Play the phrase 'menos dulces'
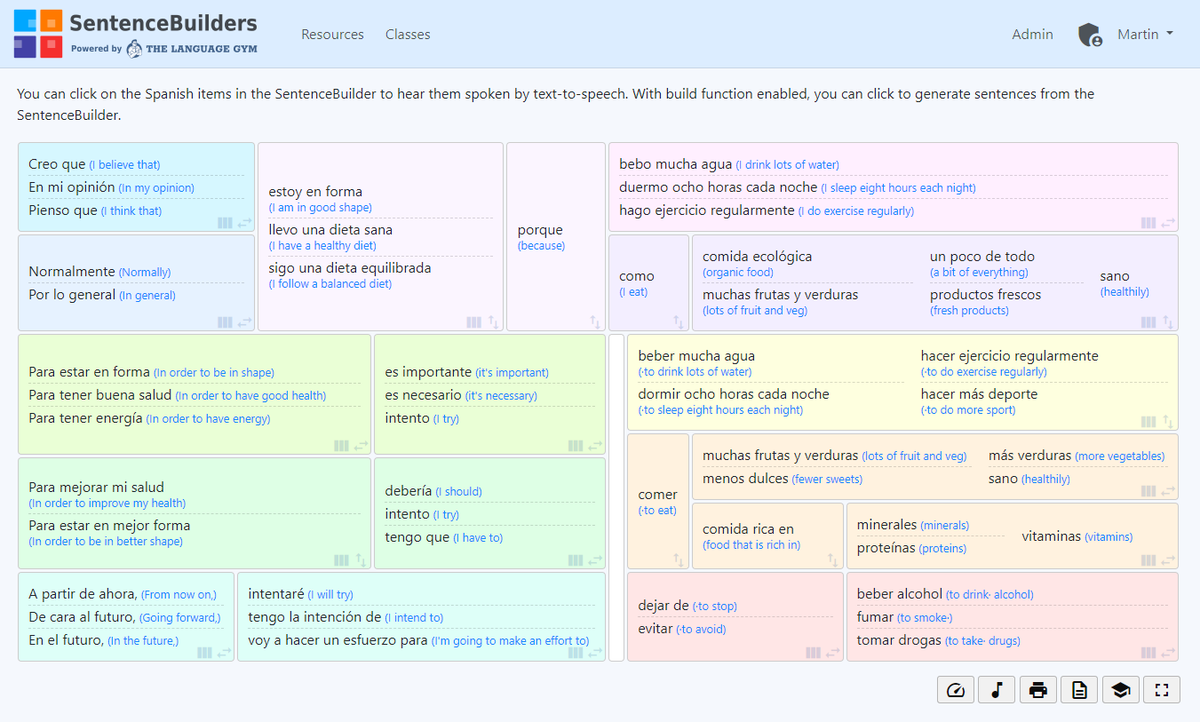The height and width of the screenshot is (722, 1200). (x=745, y=478)
